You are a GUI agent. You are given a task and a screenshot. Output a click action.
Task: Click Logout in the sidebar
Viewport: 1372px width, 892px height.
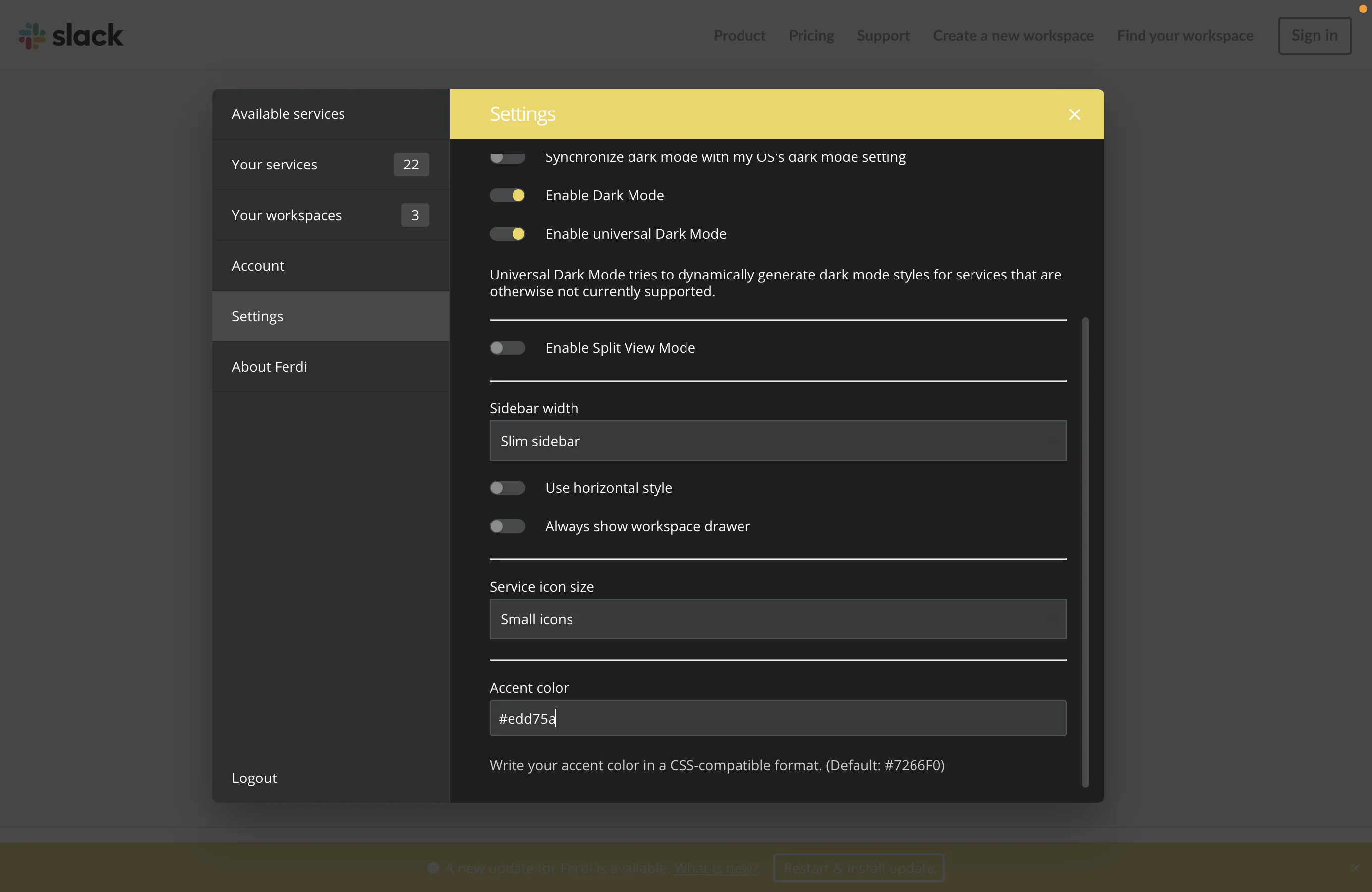pos(254,778)
